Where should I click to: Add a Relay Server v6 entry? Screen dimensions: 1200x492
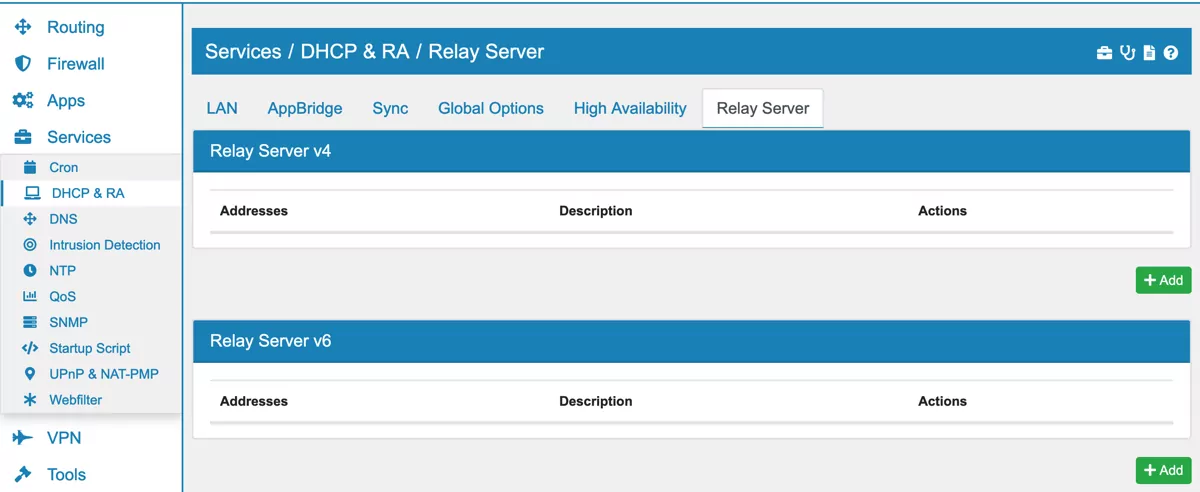pos(1163,470)
